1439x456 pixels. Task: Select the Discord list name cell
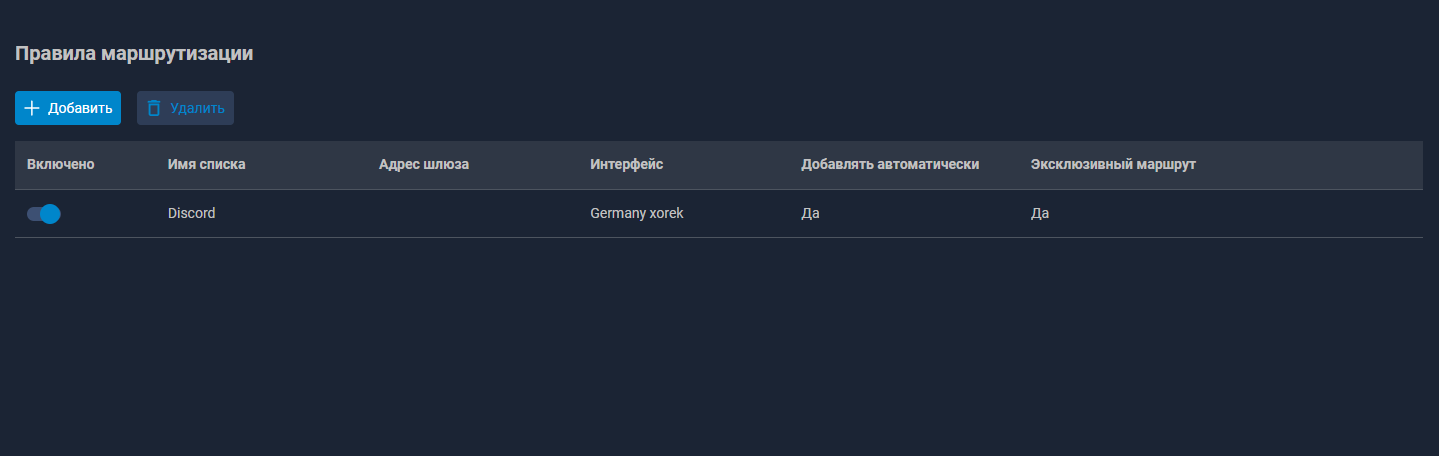(x=191, y=213)
